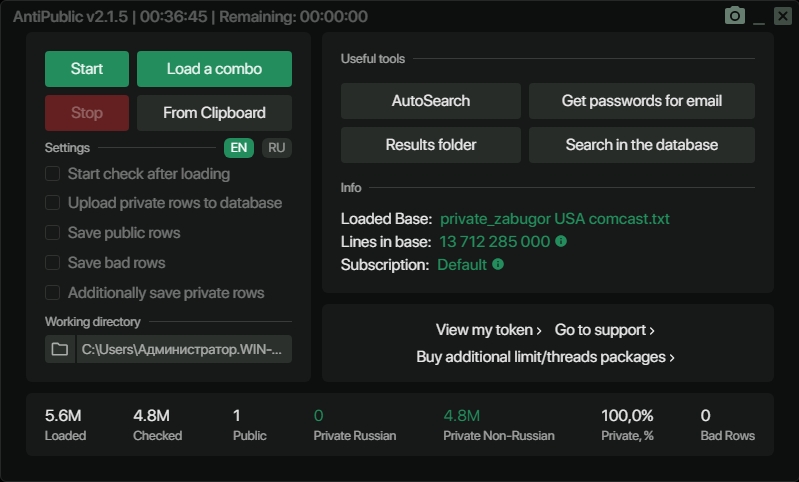Check the Save public rows option
799x482 pixels.
pyautogui.click(x=52, y=233)
